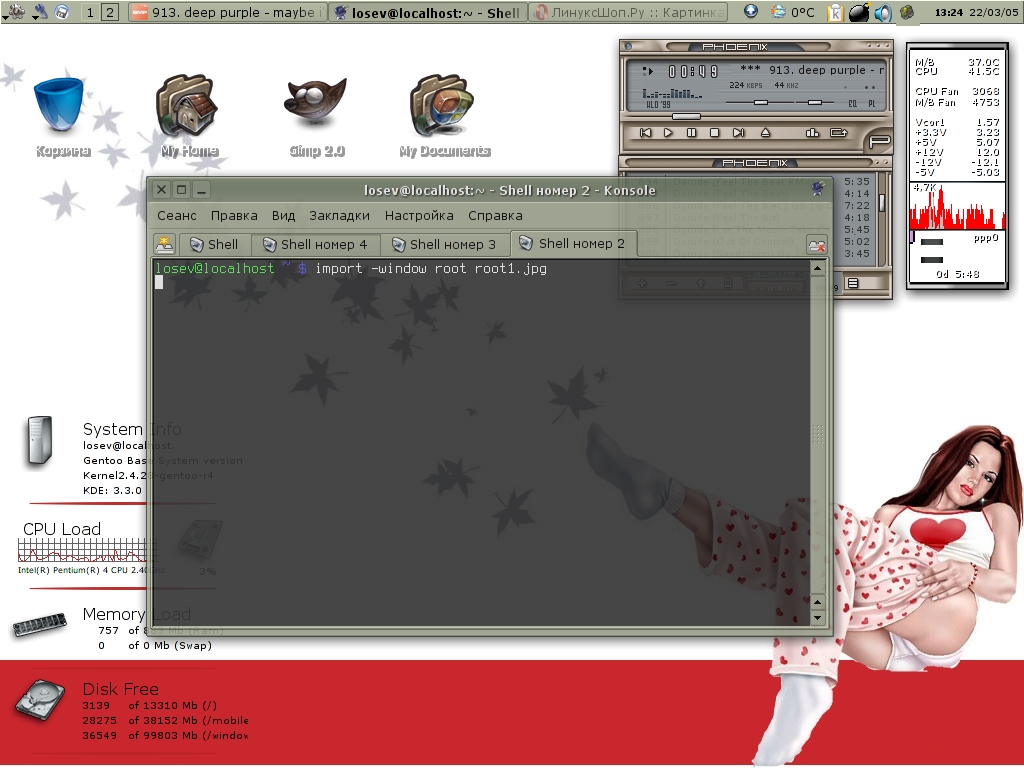
Task: Stop playback in the Phoenix player
Action: tap(714, 133)
